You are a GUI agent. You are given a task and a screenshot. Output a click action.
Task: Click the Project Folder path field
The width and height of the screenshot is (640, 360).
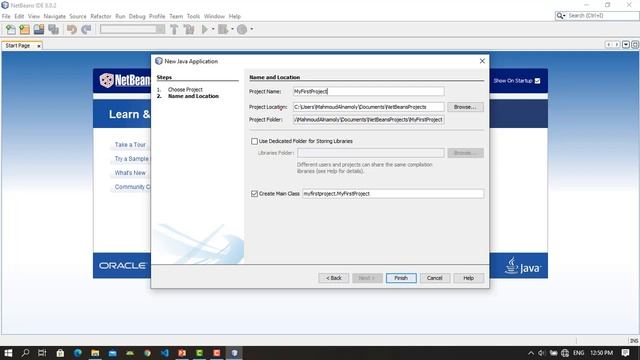click(x=369, y=120)
